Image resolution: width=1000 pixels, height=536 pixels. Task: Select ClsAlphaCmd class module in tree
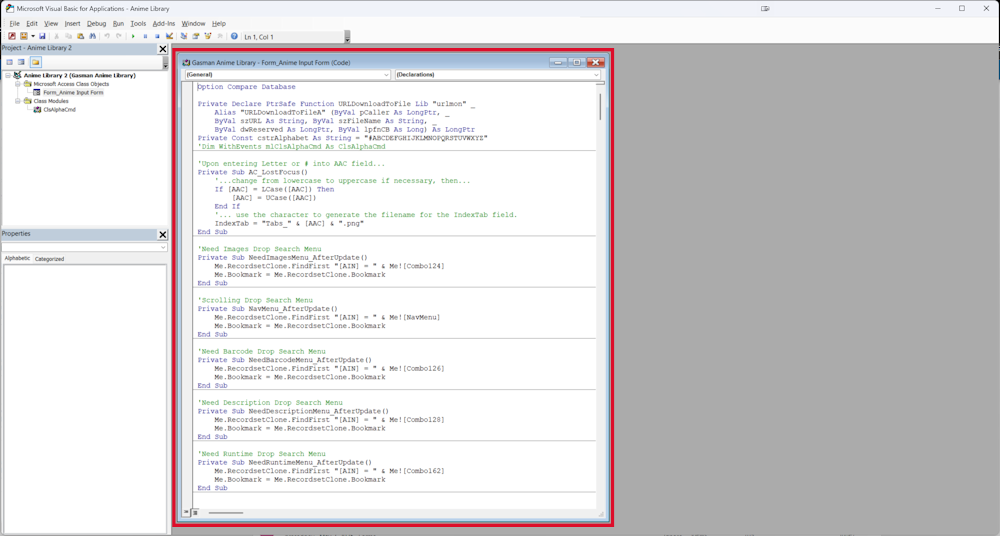[x=59, y=110]
